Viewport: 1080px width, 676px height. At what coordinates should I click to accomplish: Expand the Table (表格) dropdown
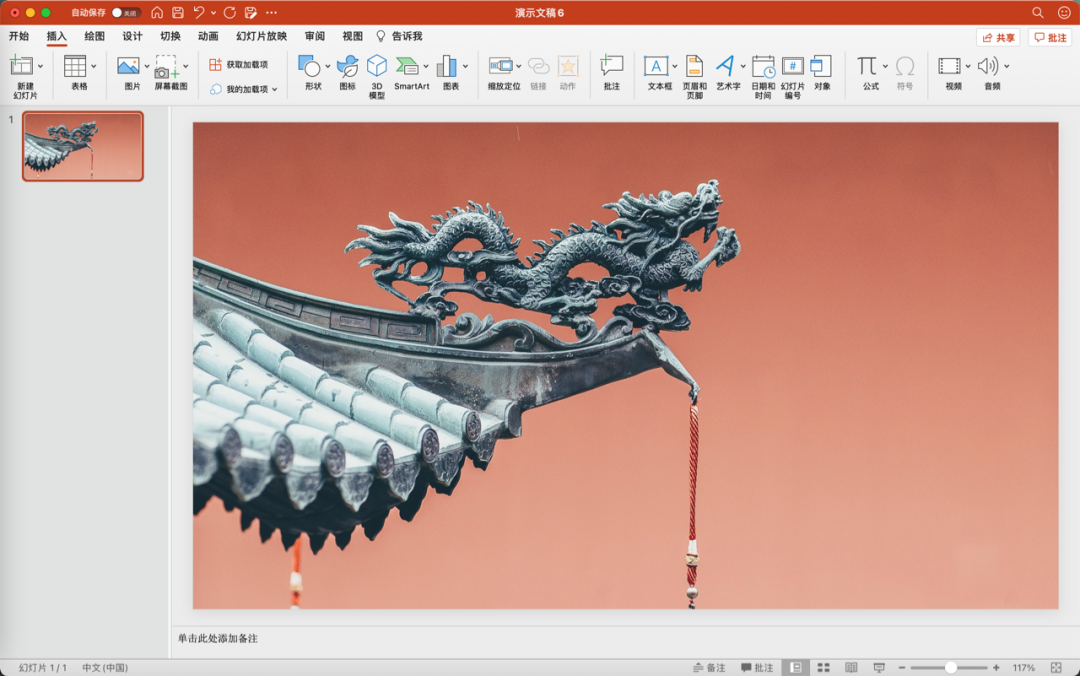[94, 67]
